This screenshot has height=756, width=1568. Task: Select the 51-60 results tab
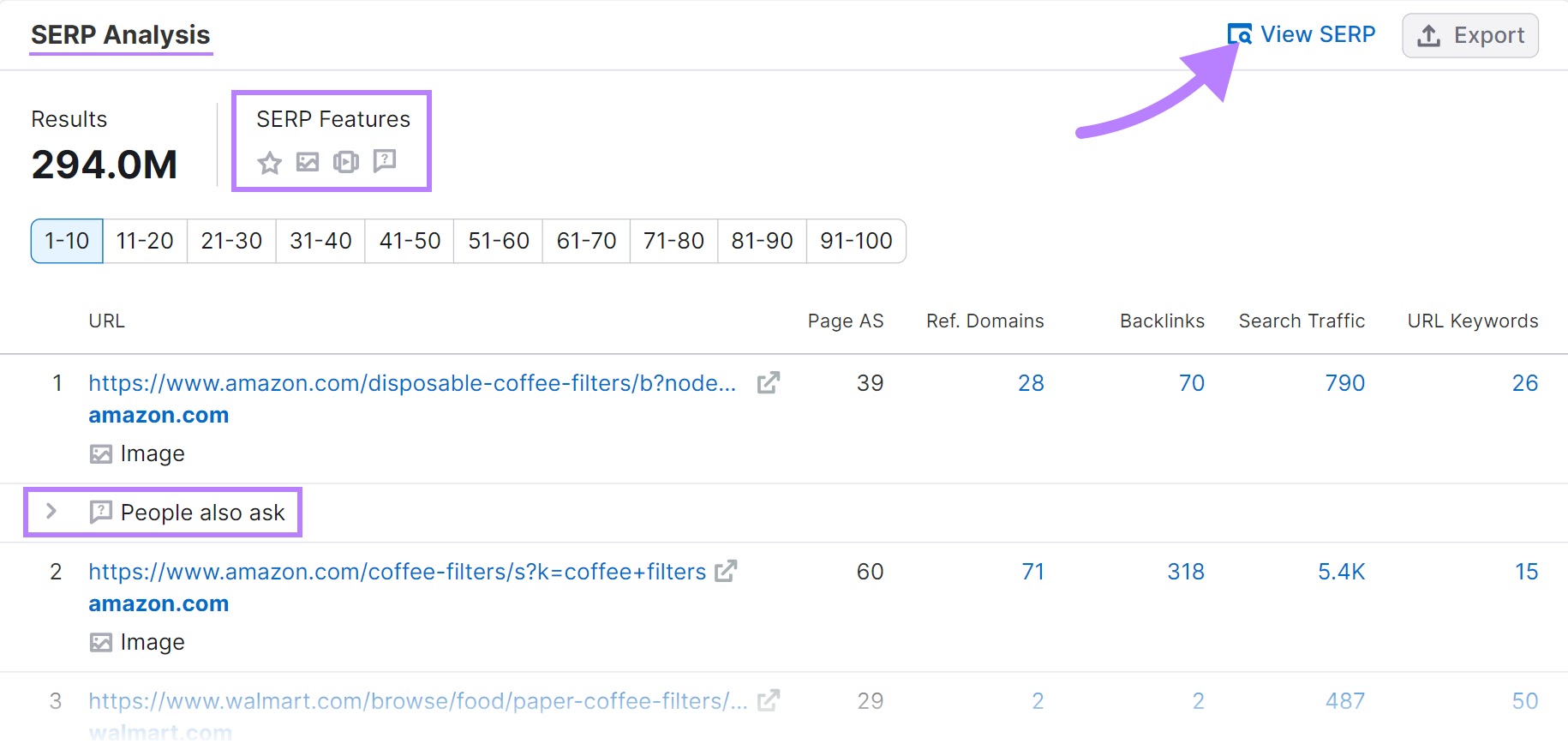coord(499,241)
